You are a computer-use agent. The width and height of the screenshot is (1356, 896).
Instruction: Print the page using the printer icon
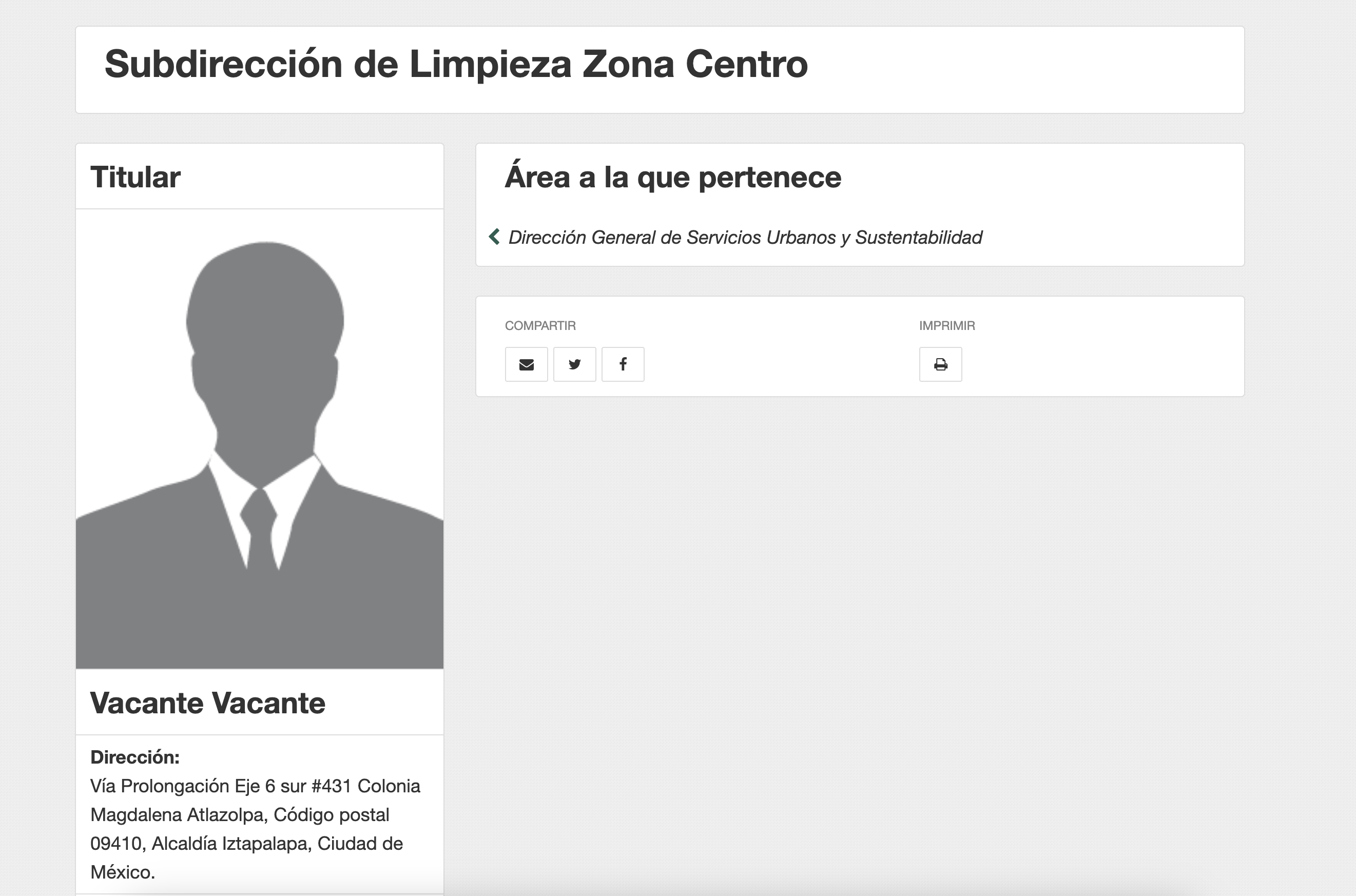click(x=940, y=364)
